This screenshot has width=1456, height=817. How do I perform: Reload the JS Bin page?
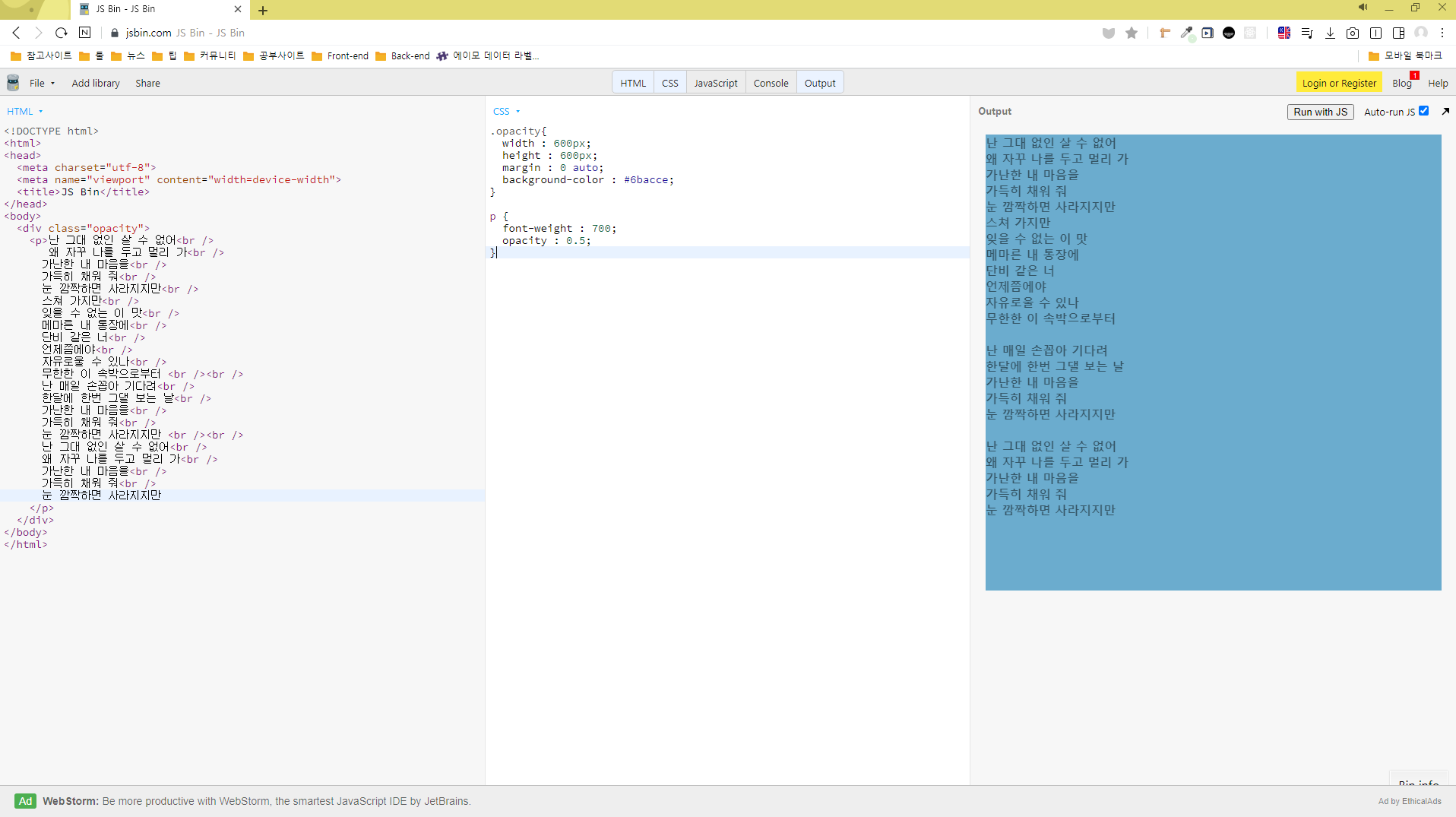tap(62, 33)
